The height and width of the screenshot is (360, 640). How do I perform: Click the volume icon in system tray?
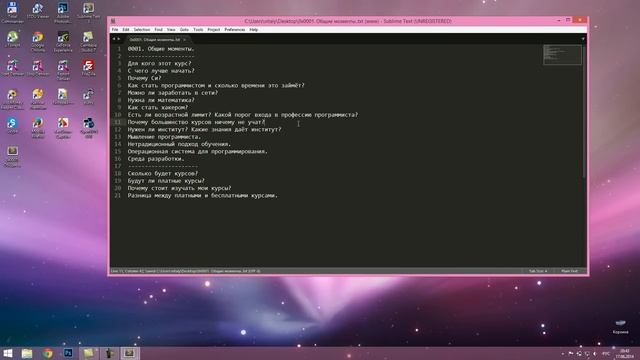click(595, 353)
